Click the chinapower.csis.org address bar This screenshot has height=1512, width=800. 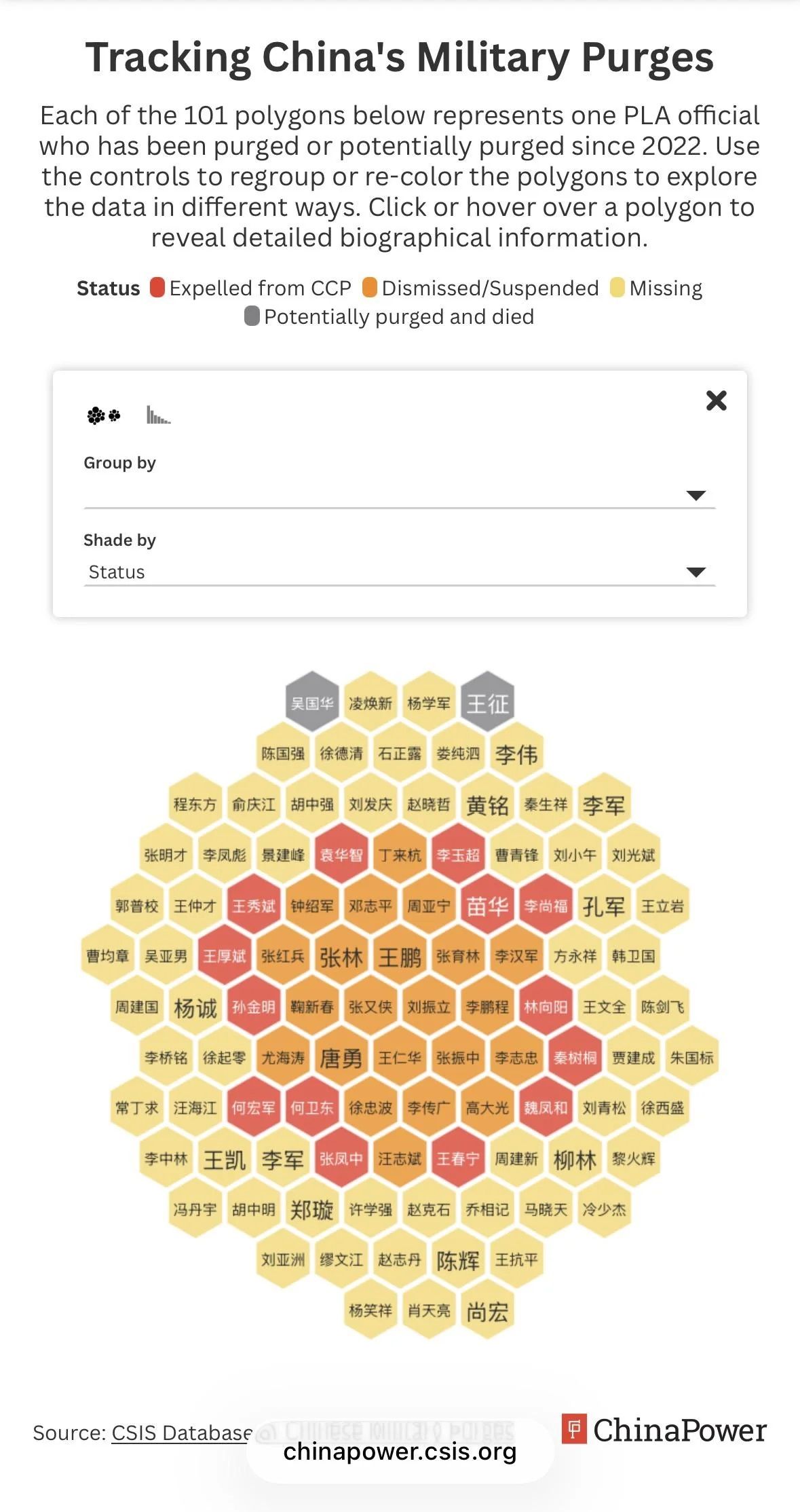[x=400, y=1452]
